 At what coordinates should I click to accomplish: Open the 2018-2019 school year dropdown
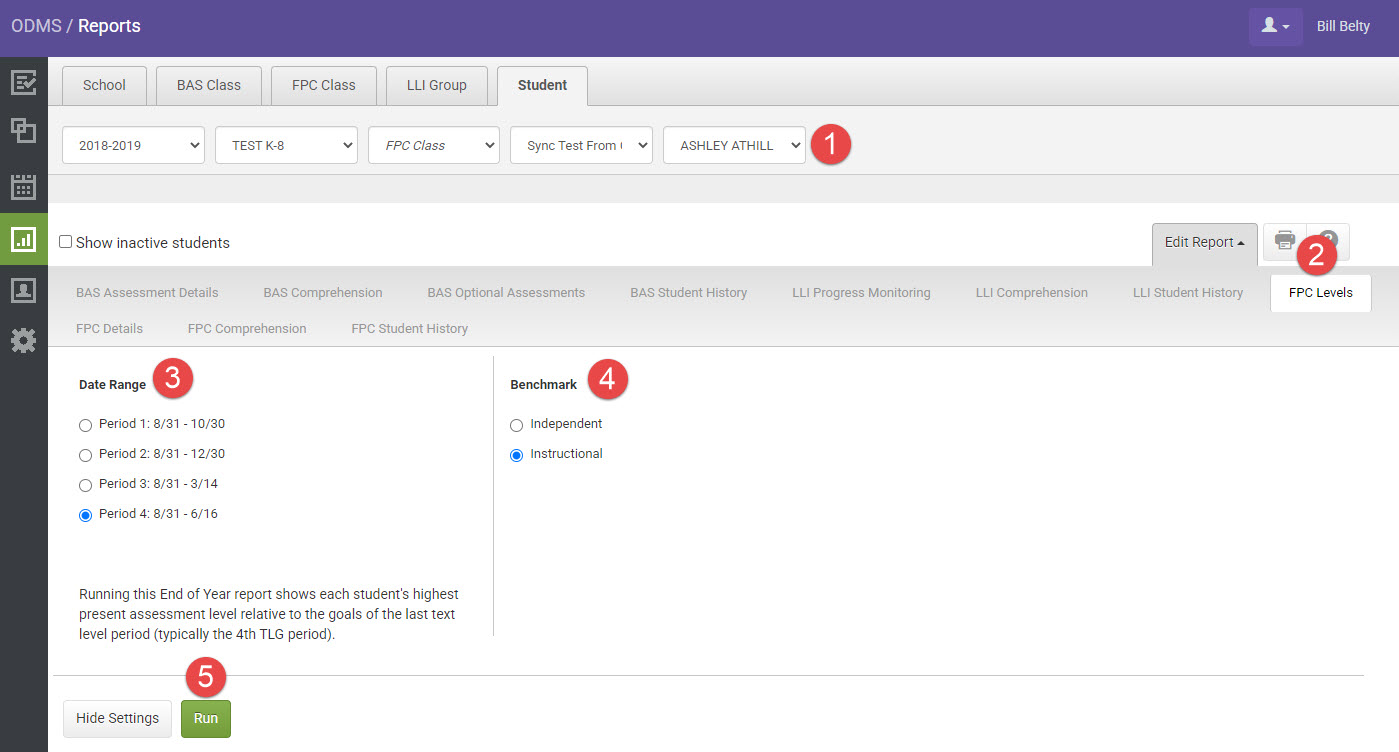click(x=133, y=145)
